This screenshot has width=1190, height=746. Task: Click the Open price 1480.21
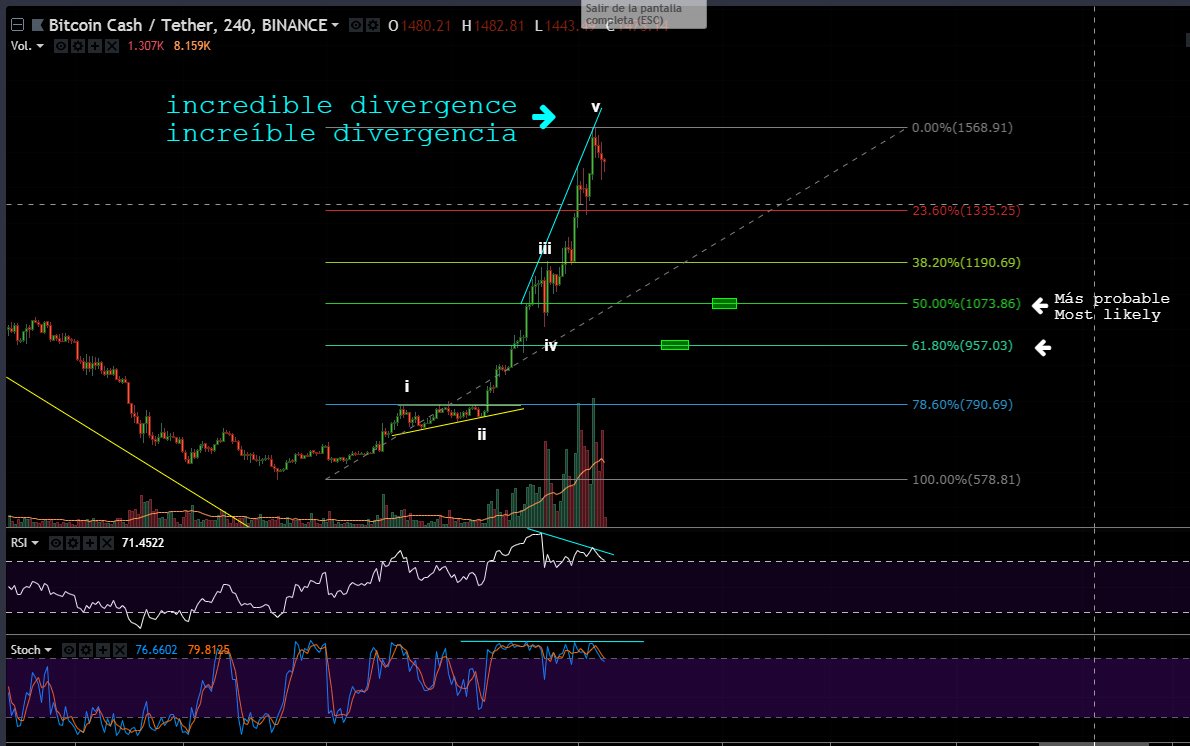(426, 26)
